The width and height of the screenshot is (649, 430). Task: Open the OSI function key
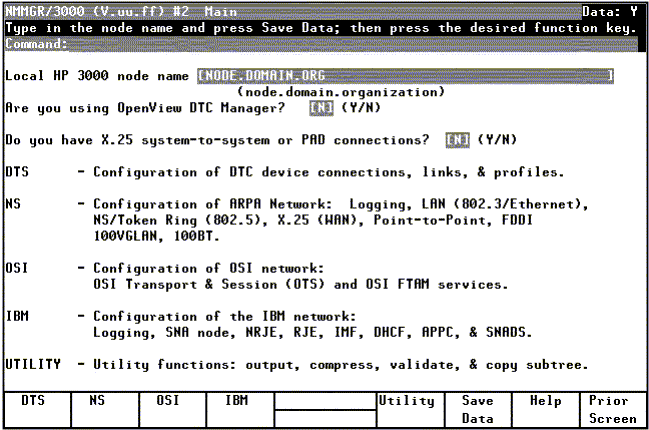[173, 409]
